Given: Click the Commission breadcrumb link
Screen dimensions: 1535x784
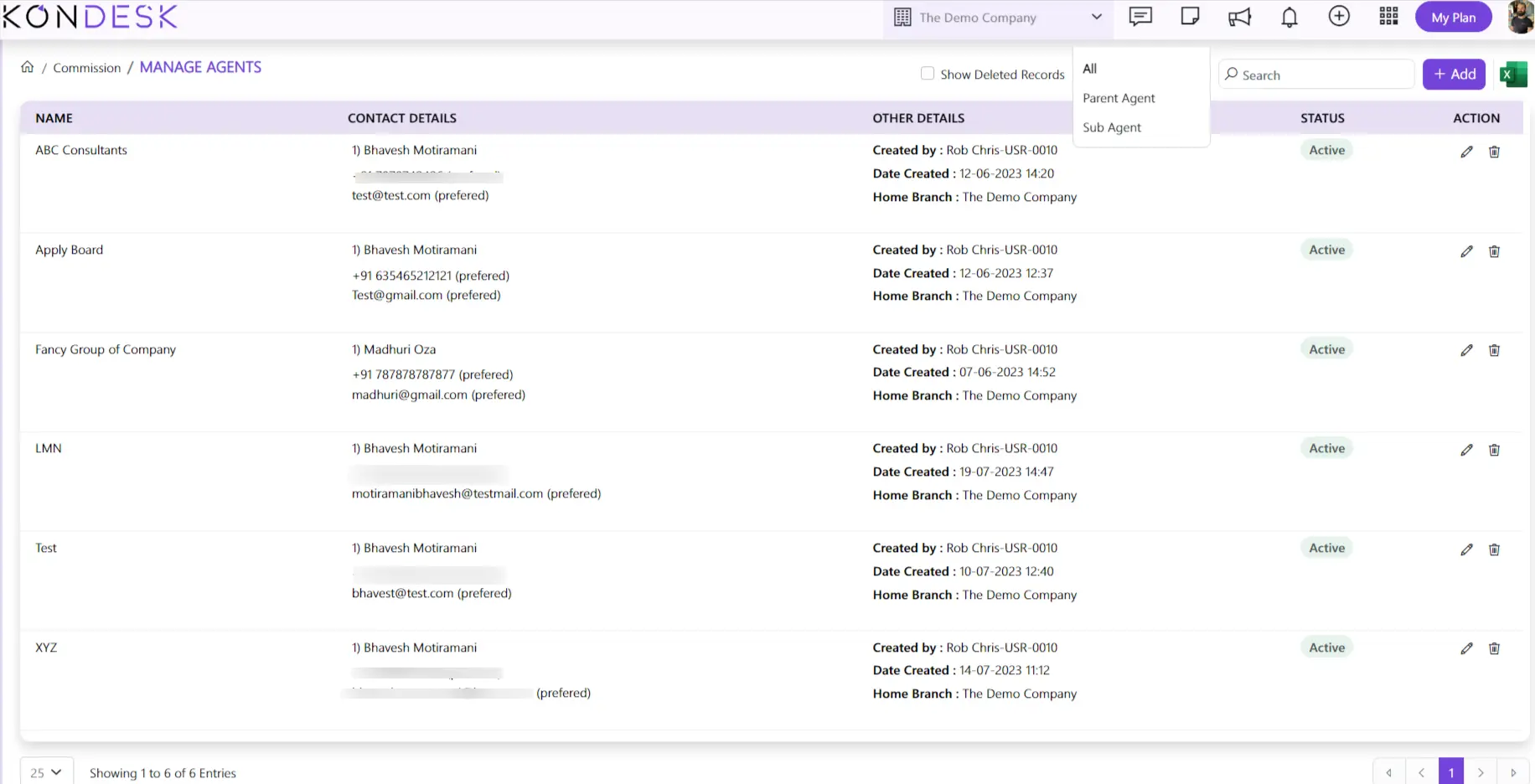Looking at the screenshot, I should point(87,68).
